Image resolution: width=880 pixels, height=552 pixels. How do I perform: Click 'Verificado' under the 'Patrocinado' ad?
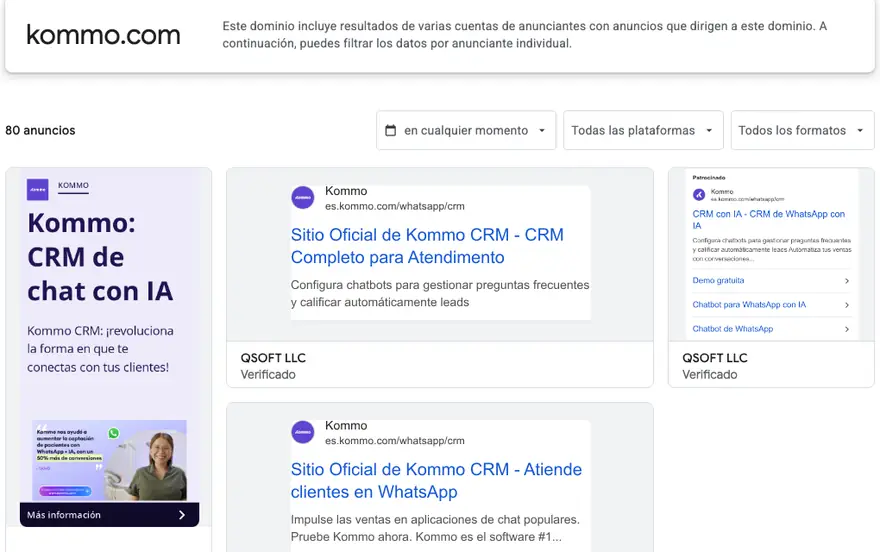(x=709, y=375)
